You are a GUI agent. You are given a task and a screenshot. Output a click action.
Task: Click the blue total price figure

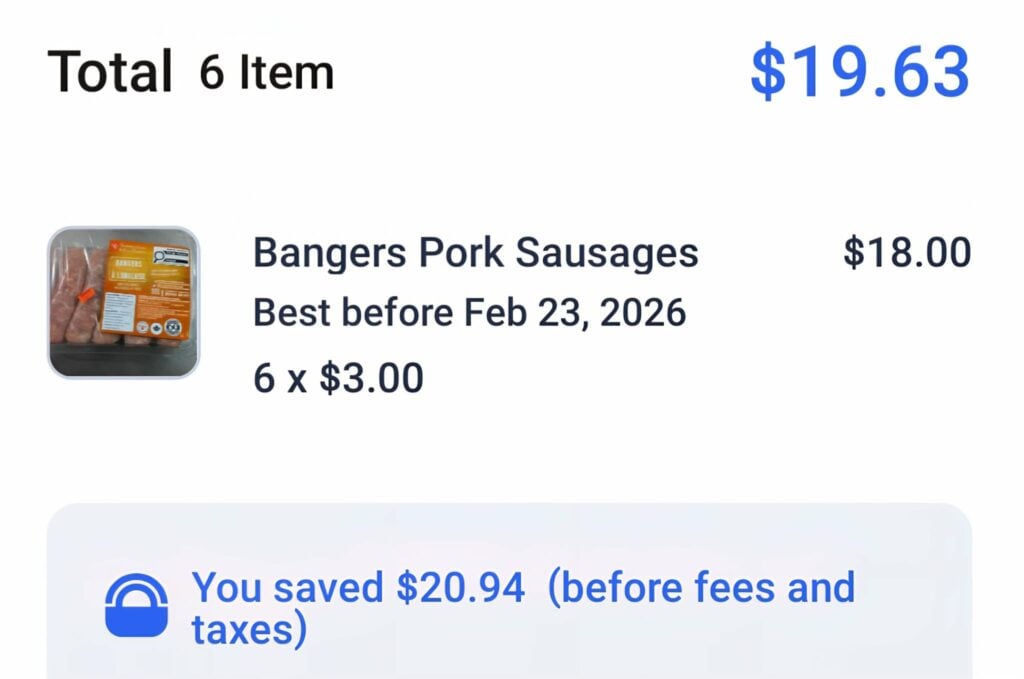864,70
